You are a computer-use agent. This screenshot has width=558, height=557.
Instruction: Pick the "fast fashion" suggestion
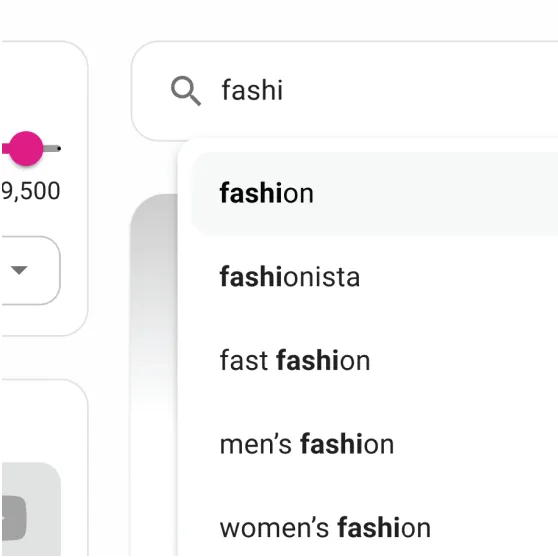[x=295, y=360]
